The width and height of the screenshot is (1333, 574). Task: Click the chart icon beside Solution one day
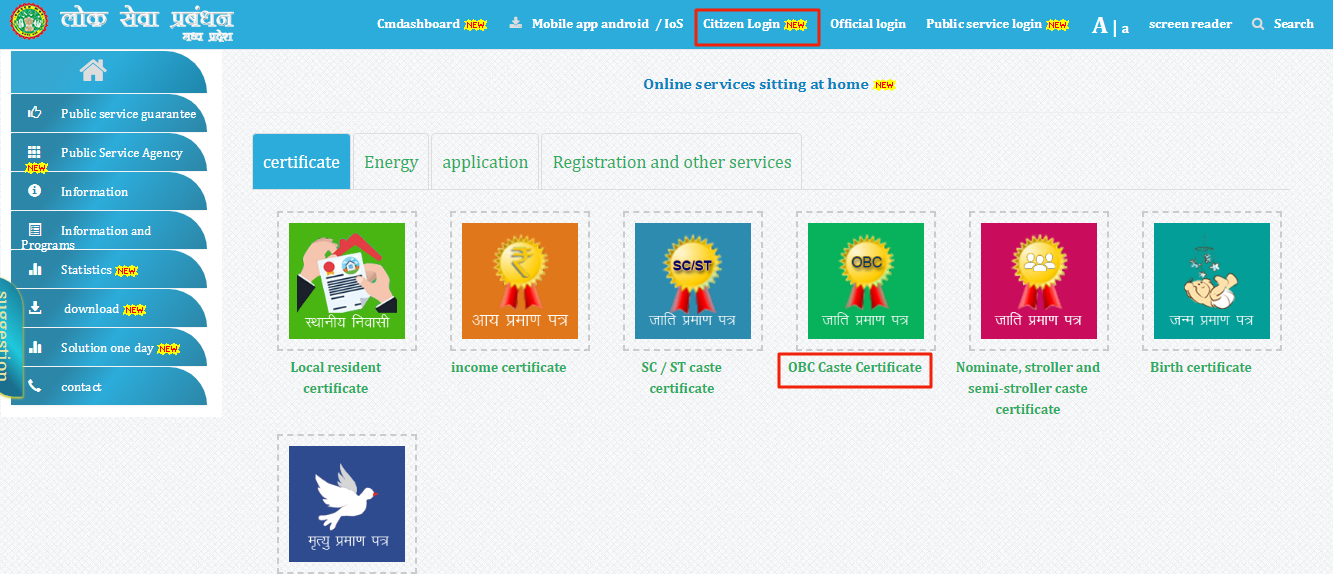point(35,347)
